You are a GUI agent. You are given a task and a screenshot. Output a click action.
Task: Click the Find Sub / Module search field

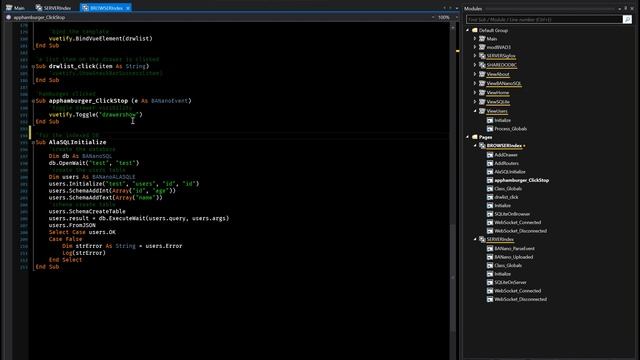[544, 19]
